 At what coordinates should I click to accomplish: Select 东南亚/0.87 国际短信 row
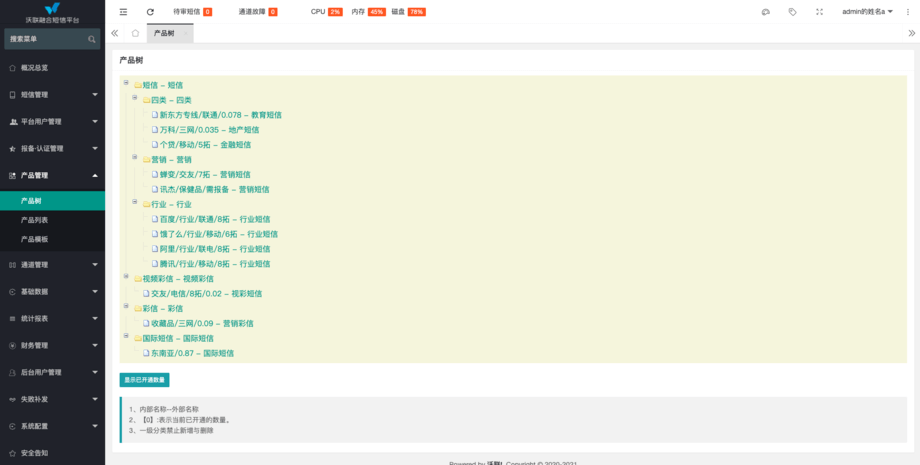tap(188, 354)
